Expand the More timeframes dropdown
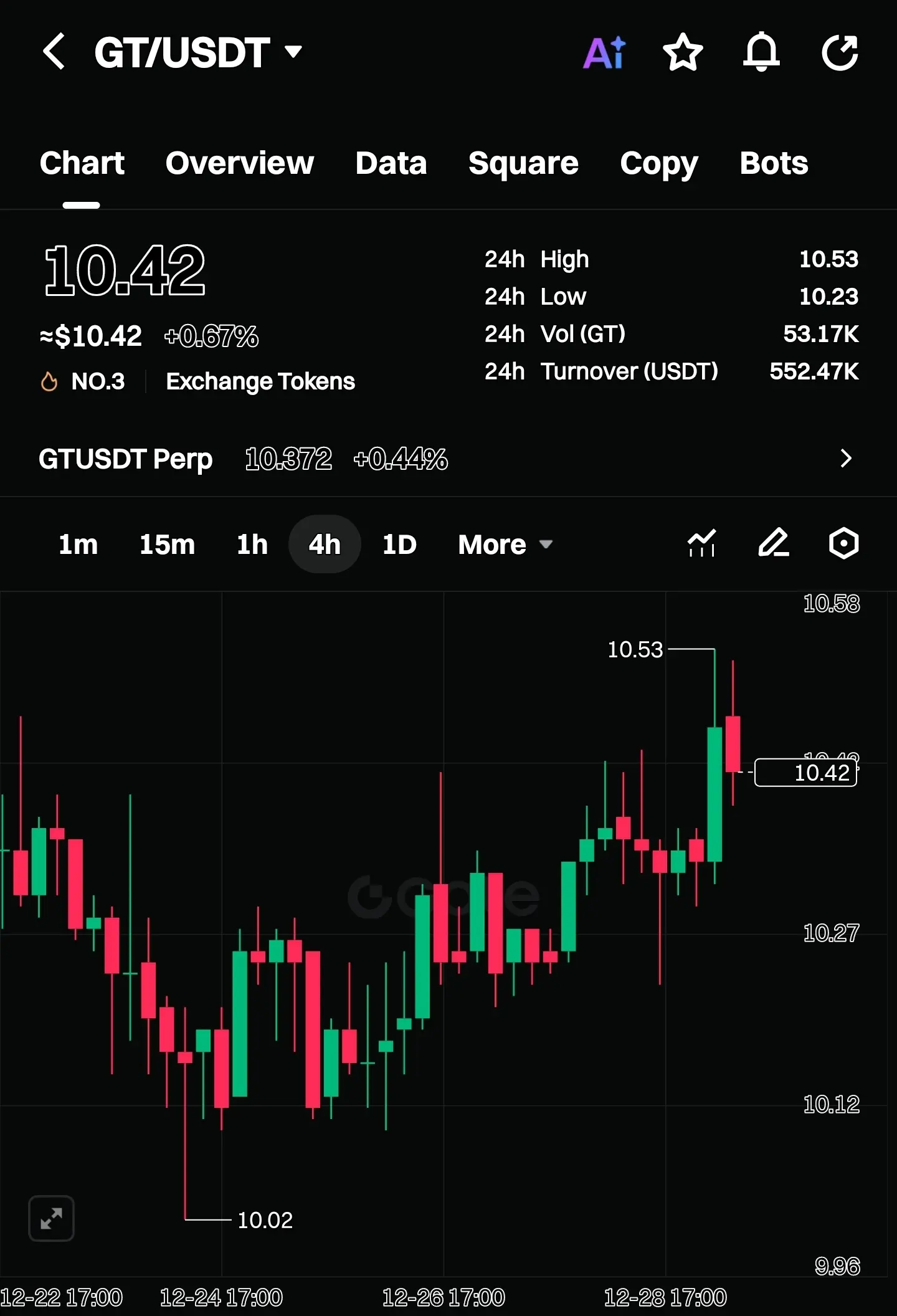The height and width of the screenshot is (1316, 897). [505, 545]
